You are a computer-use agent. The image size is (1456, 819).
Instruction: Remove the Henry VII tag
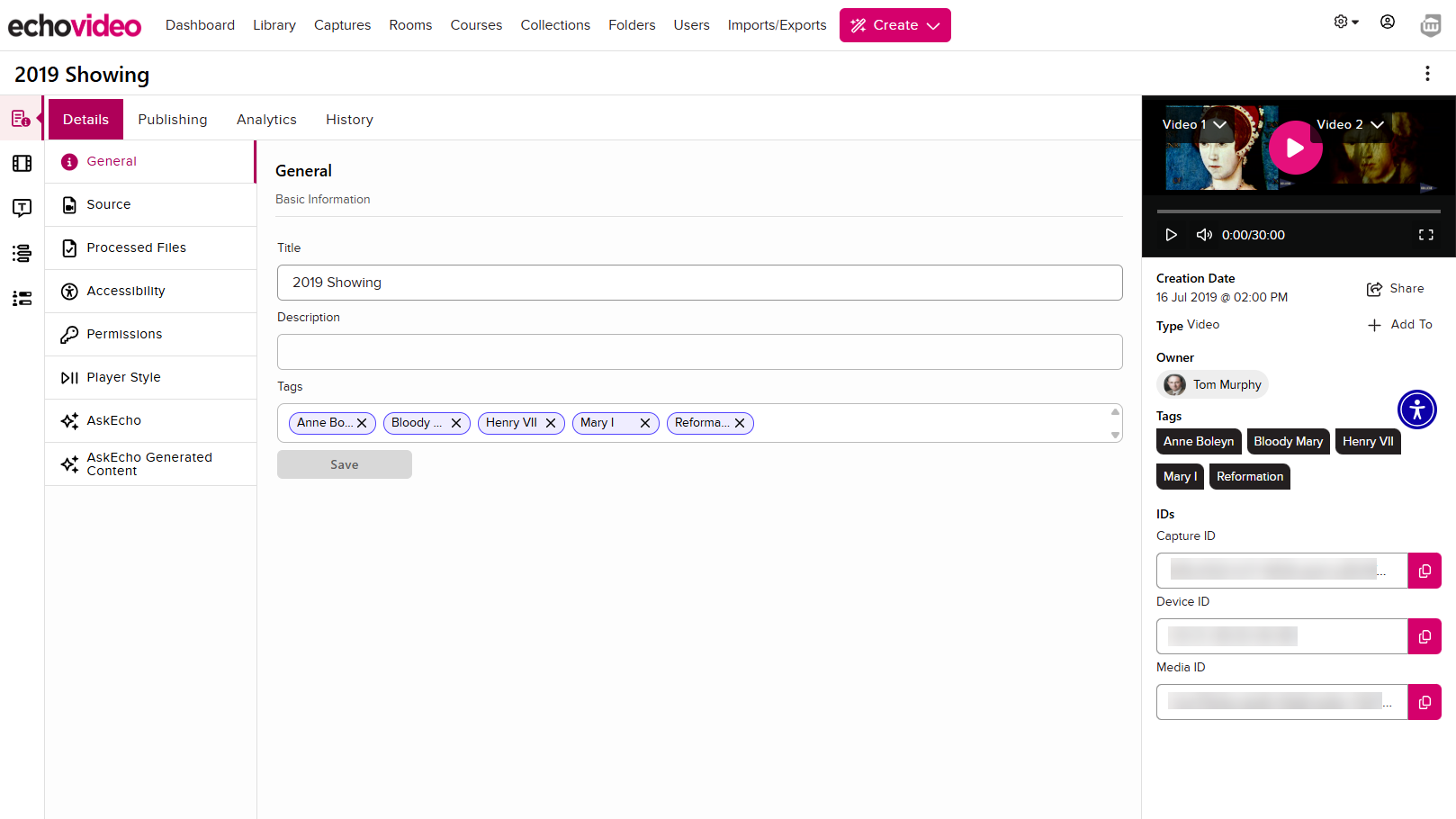click(x=552, y=423)
